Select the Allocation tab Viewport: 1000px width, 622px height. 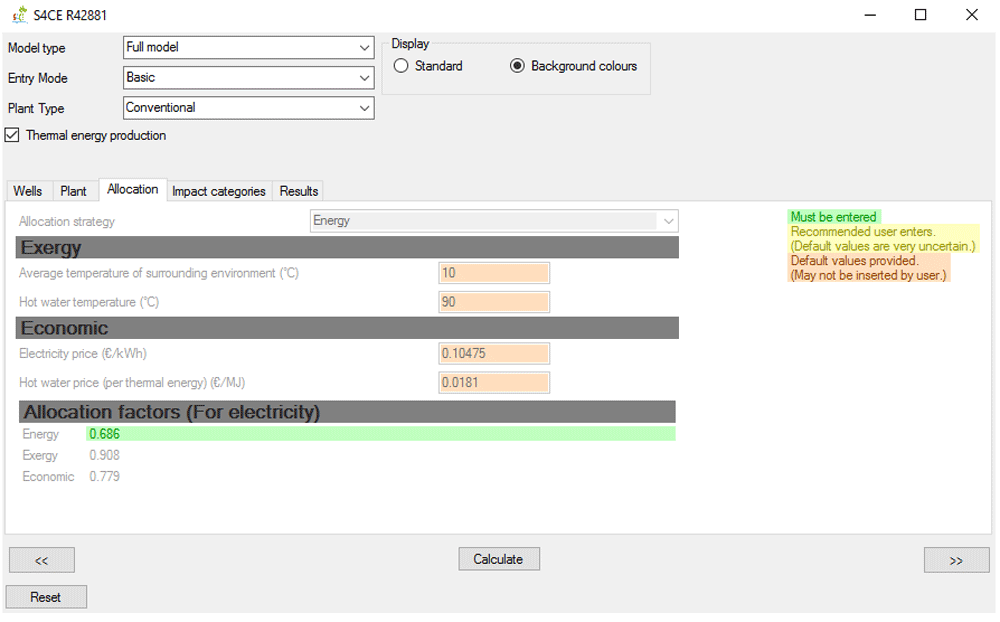[x=133, y=189]
